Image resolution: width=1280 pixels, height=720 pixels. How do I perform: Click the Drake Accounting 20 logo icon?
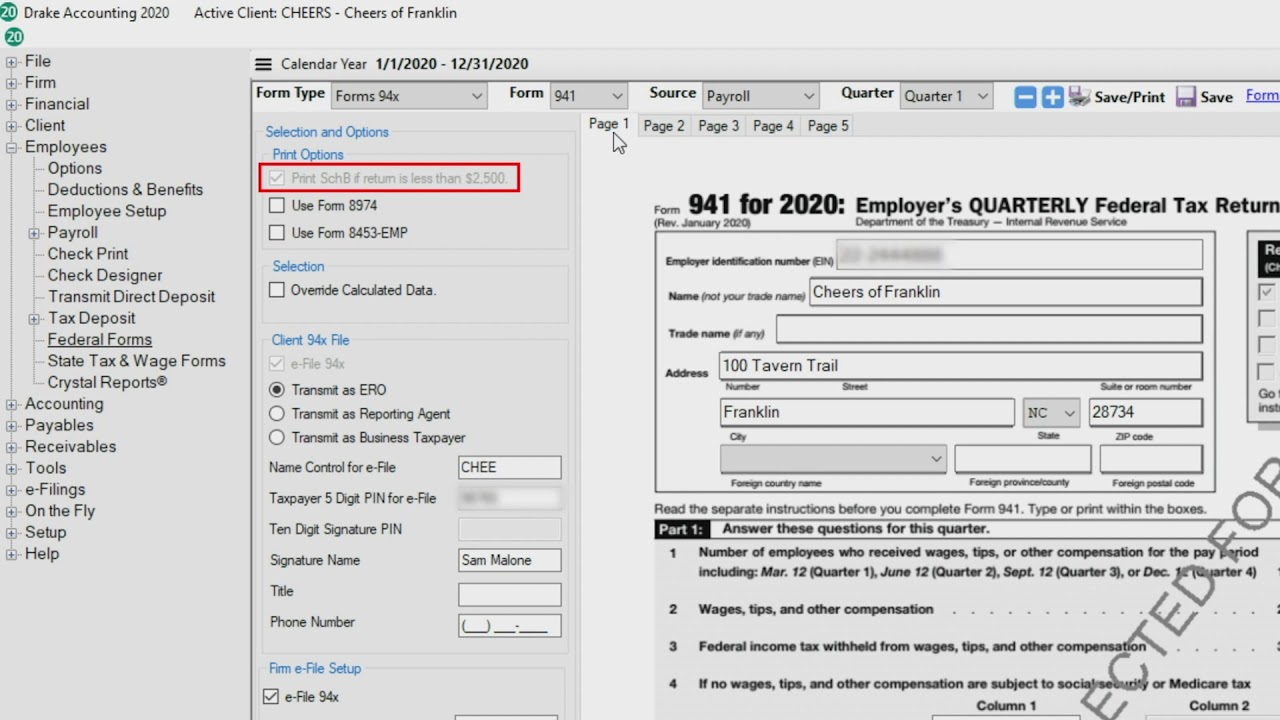9,13
